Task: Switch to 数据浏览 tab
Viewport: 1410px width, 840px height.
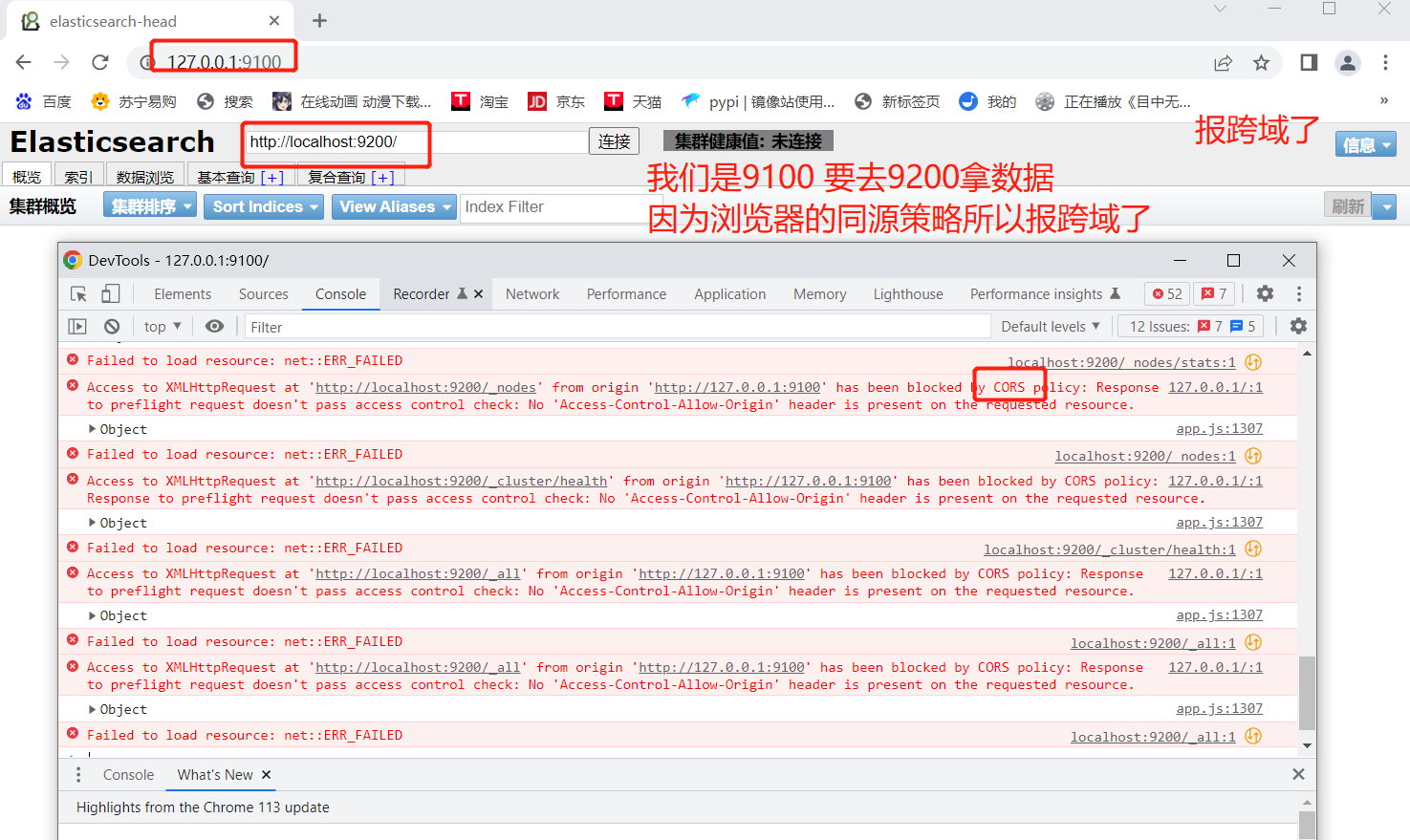Action: tap(145, 177)
